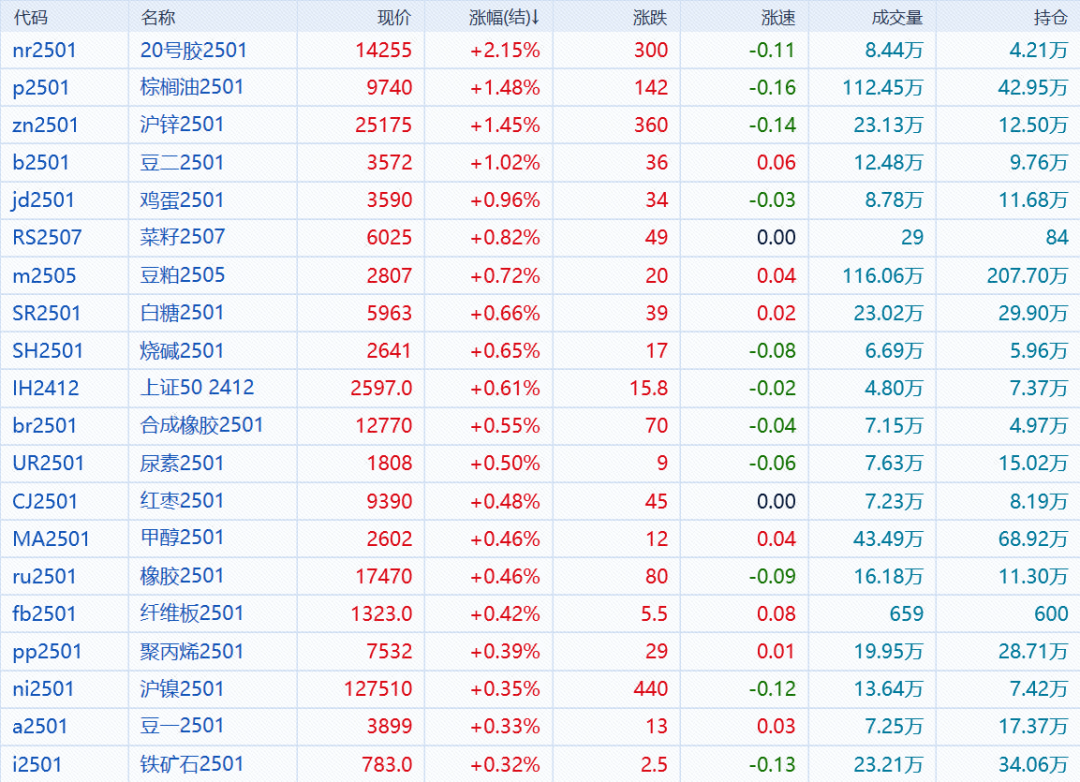The image size is (1080, 782).
Task: Select 聚丙烯2501 contract name
Action: tap(192, 651)
